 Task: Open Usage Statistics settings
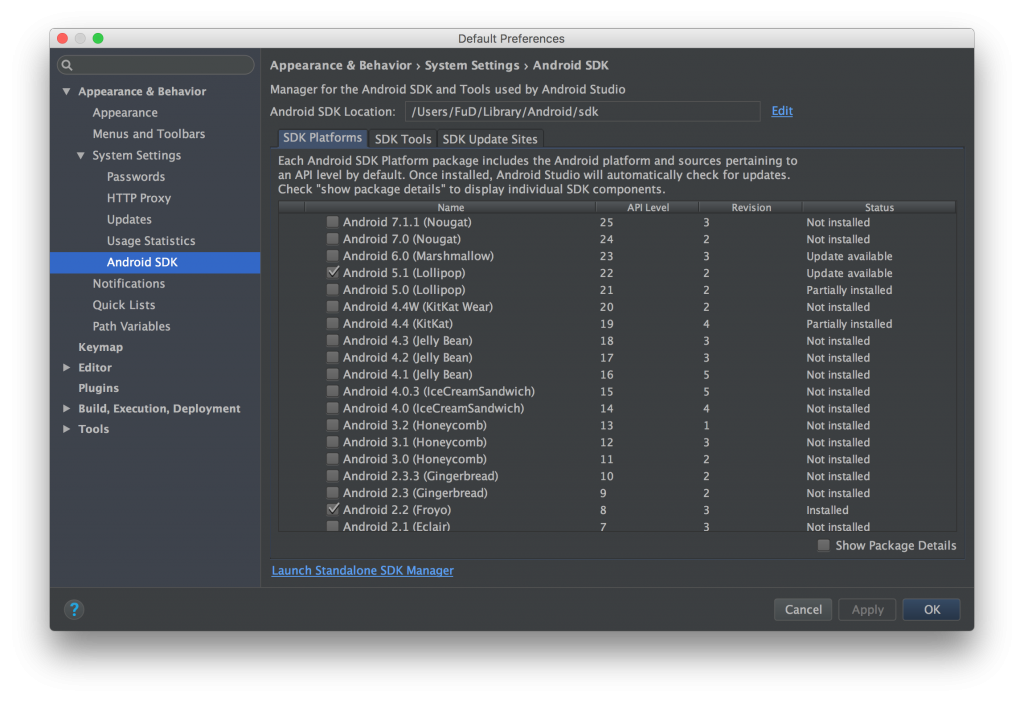pos(151,241)
